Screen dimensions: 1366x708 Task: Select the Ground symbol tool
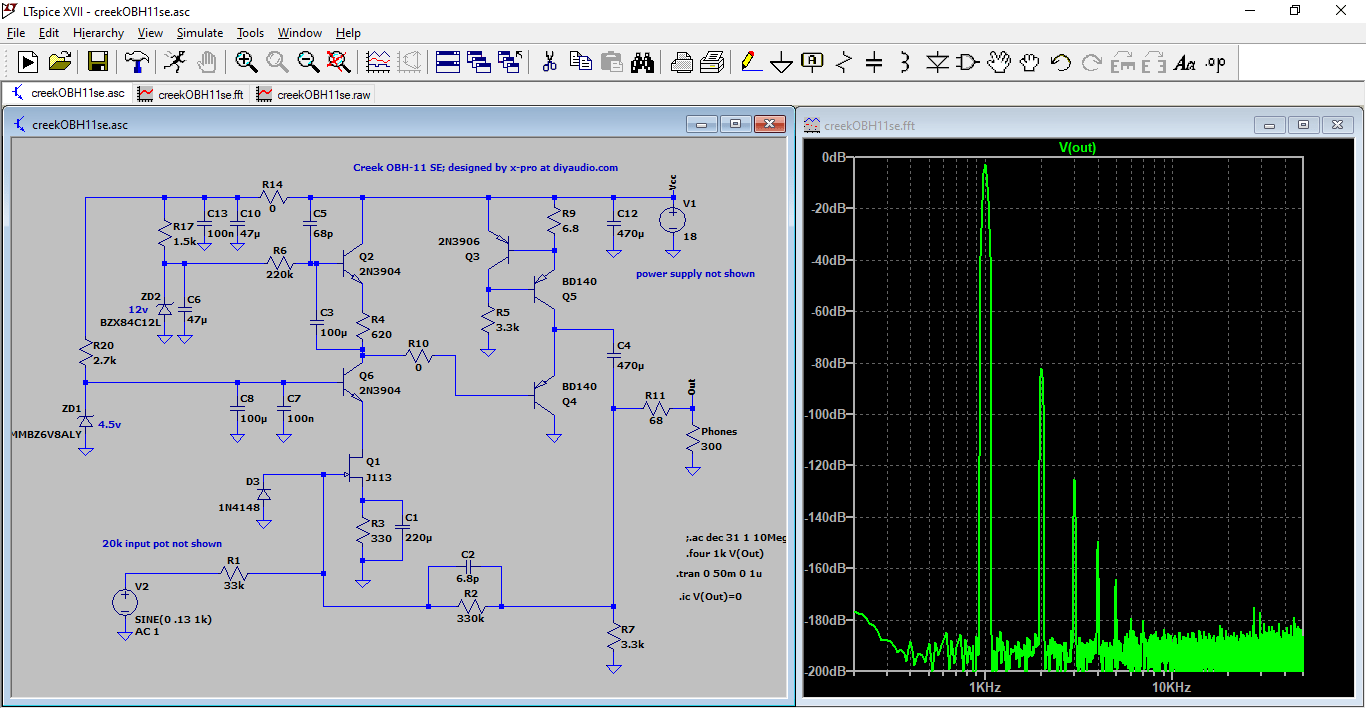782,63
